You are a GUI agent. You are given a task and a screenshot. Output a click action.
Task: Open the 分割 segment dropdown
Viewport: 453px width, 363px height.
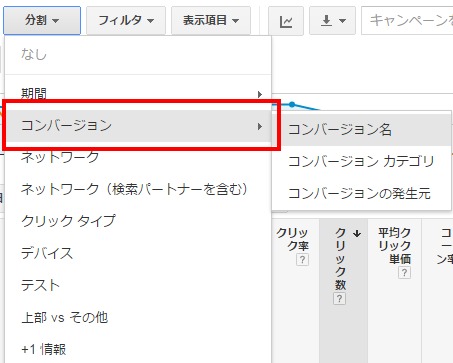tap(42, 21)
